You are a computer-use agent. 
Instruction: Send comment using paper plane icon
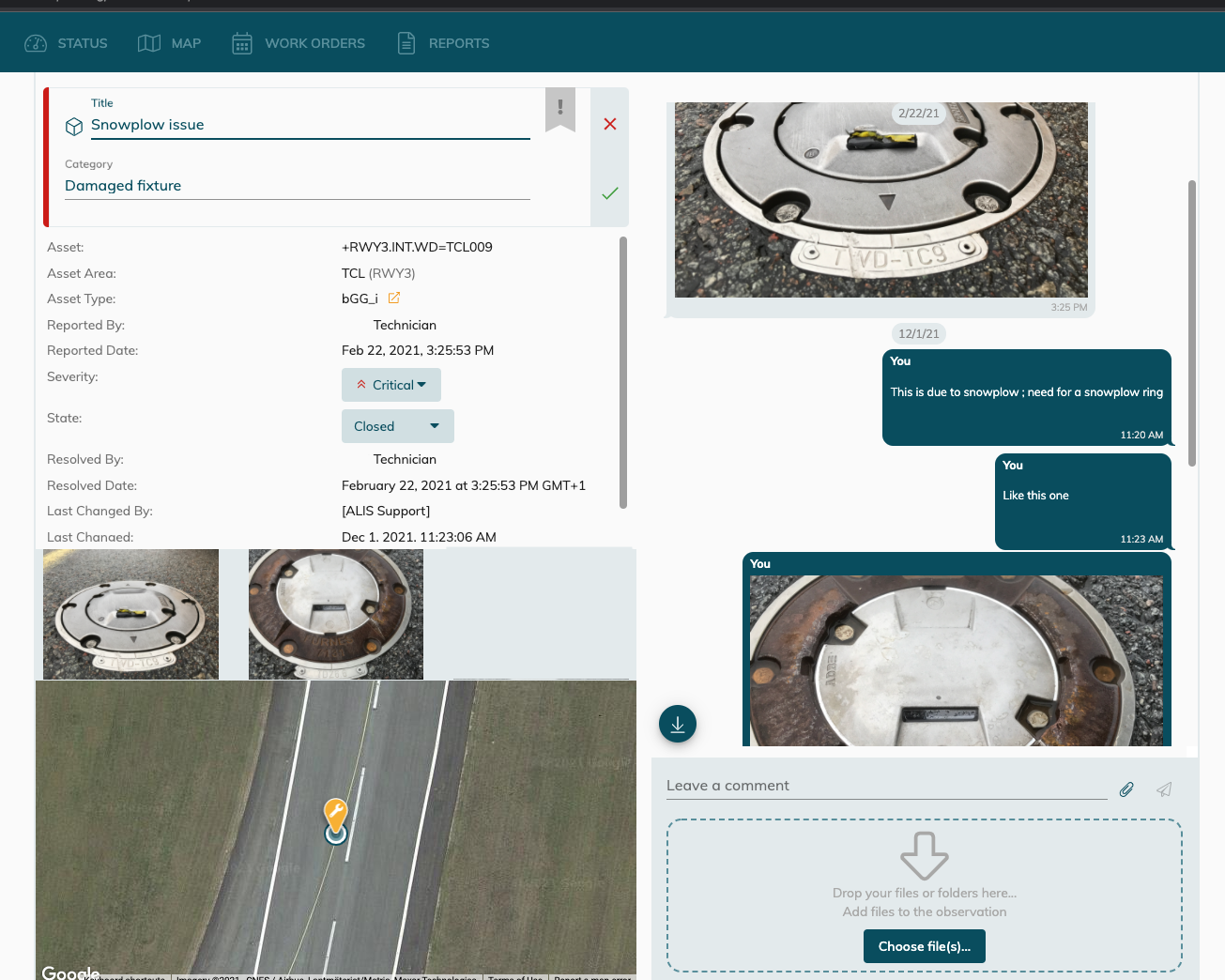[x=1164, y=789]
